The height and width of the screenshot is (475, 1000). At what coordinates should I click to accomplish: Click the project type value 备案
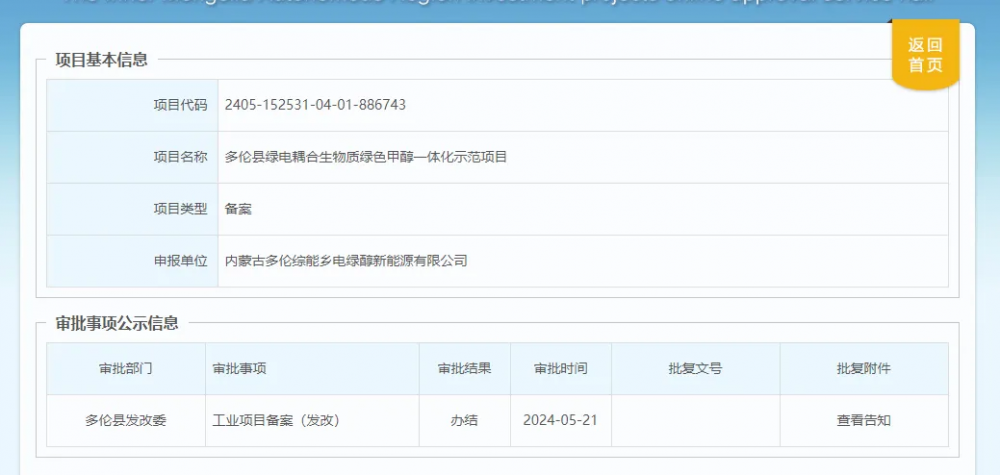238,209
